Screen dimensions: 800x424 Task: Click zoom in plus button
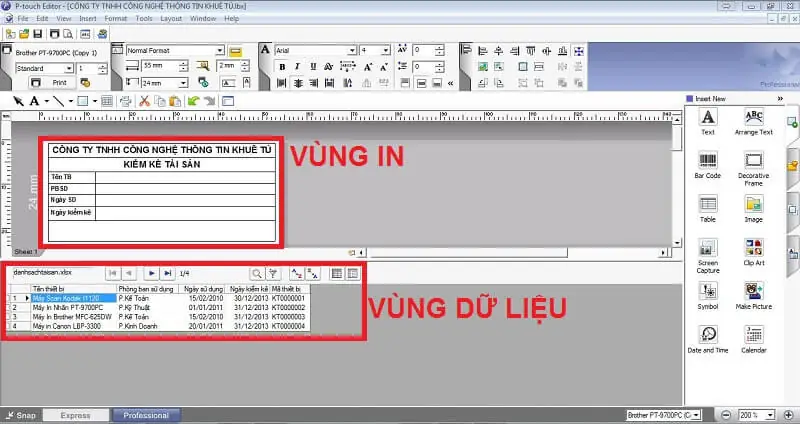click(x=788, y=415)
